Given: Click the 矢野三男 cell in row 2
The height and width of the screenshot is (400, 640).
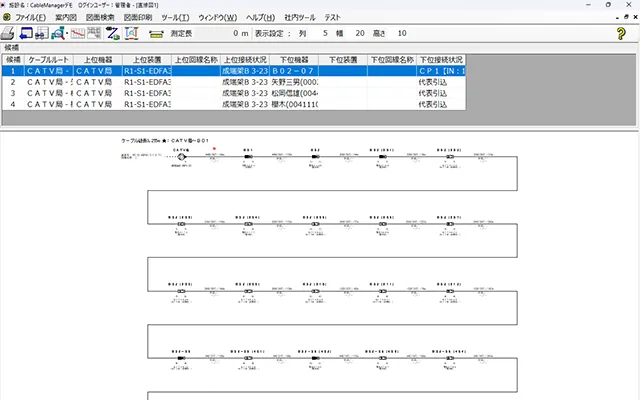Looking at the screenshot, I should click(293, 82).
